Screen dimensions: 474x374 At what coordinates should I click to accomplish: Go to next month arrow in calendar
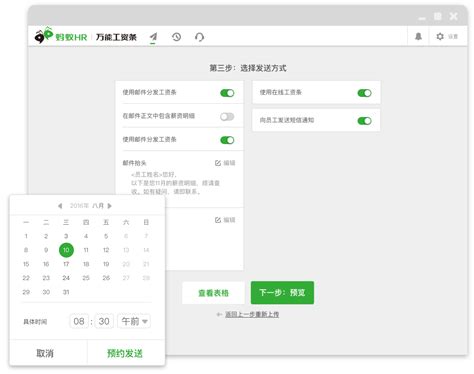(x=109, y=206)
